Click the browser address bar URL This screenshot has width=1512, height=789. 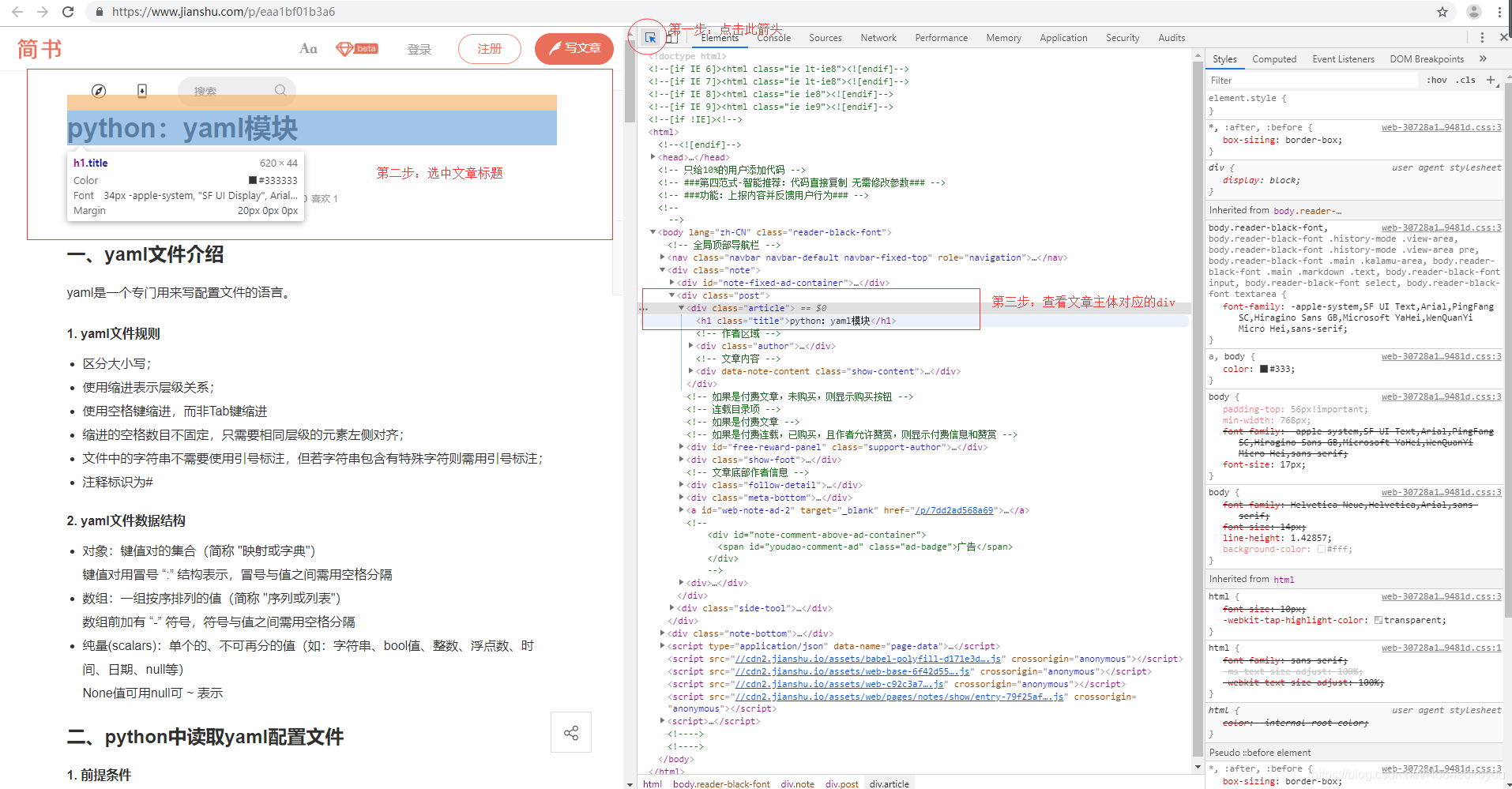224,12
